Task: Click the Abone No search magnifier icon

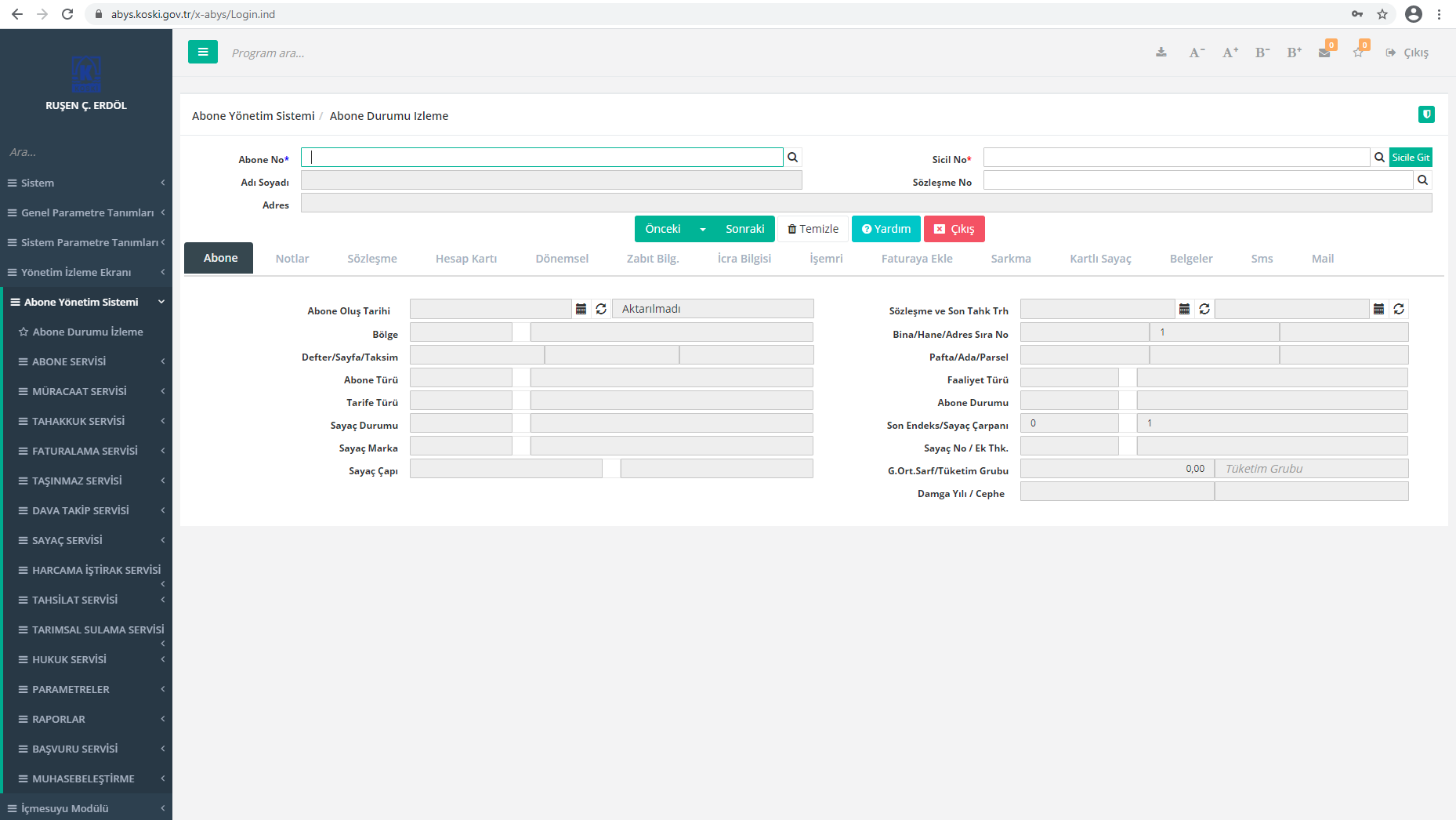Action: [792, 158]
